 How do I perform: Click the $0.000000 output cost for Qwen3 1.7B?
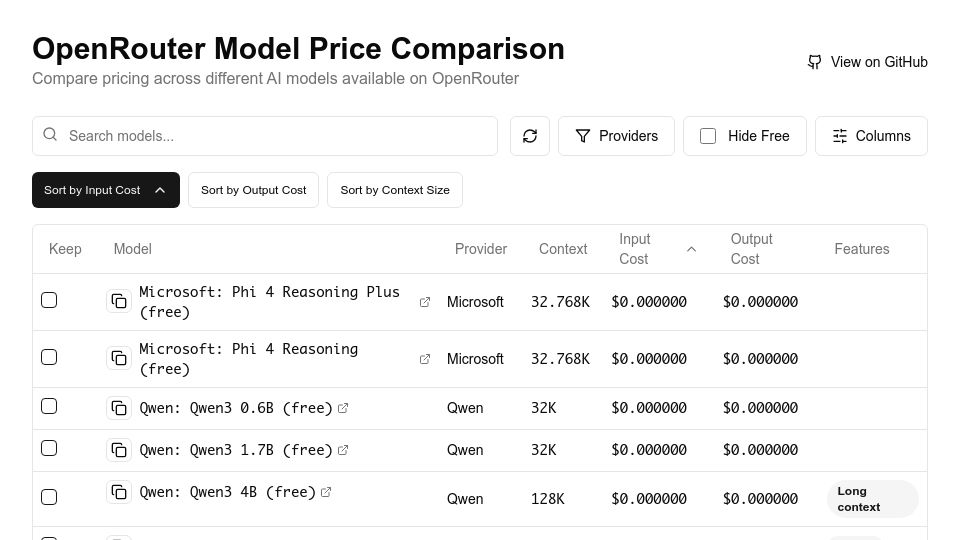(x=760, y=450)
